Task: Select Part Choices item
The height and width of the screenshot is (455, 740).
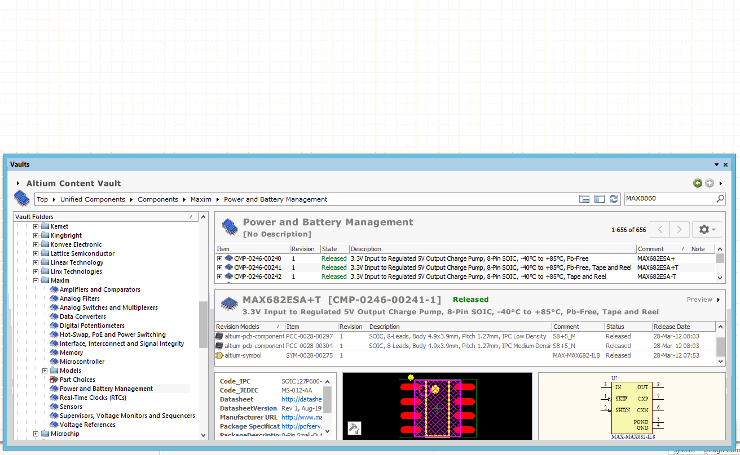Action: pos(77,379)
